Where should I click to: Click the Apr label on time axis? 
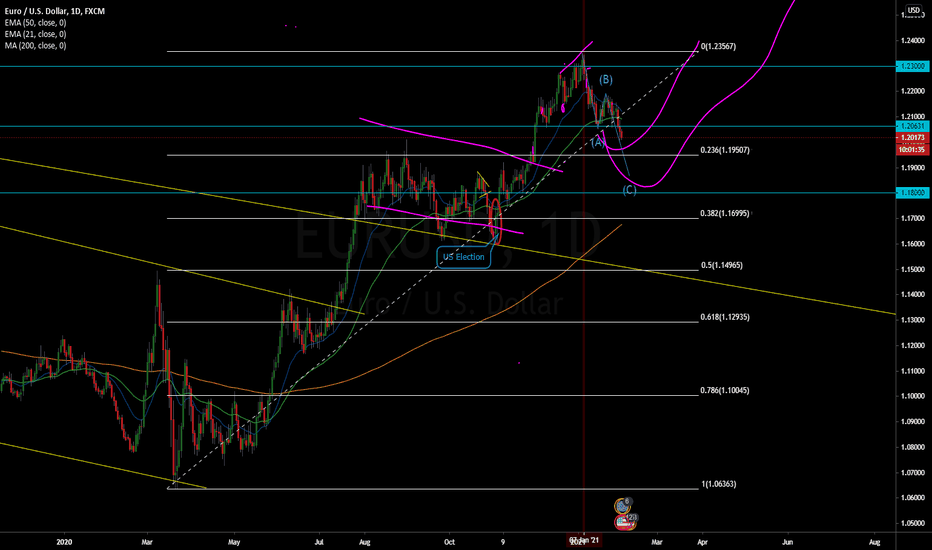click(702, 542)
